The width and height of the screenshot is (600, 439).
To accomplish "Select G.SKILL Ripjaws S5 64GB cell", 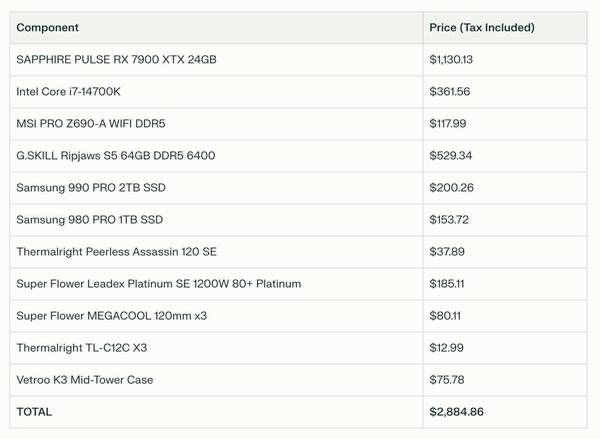I will tap(115, 156).
